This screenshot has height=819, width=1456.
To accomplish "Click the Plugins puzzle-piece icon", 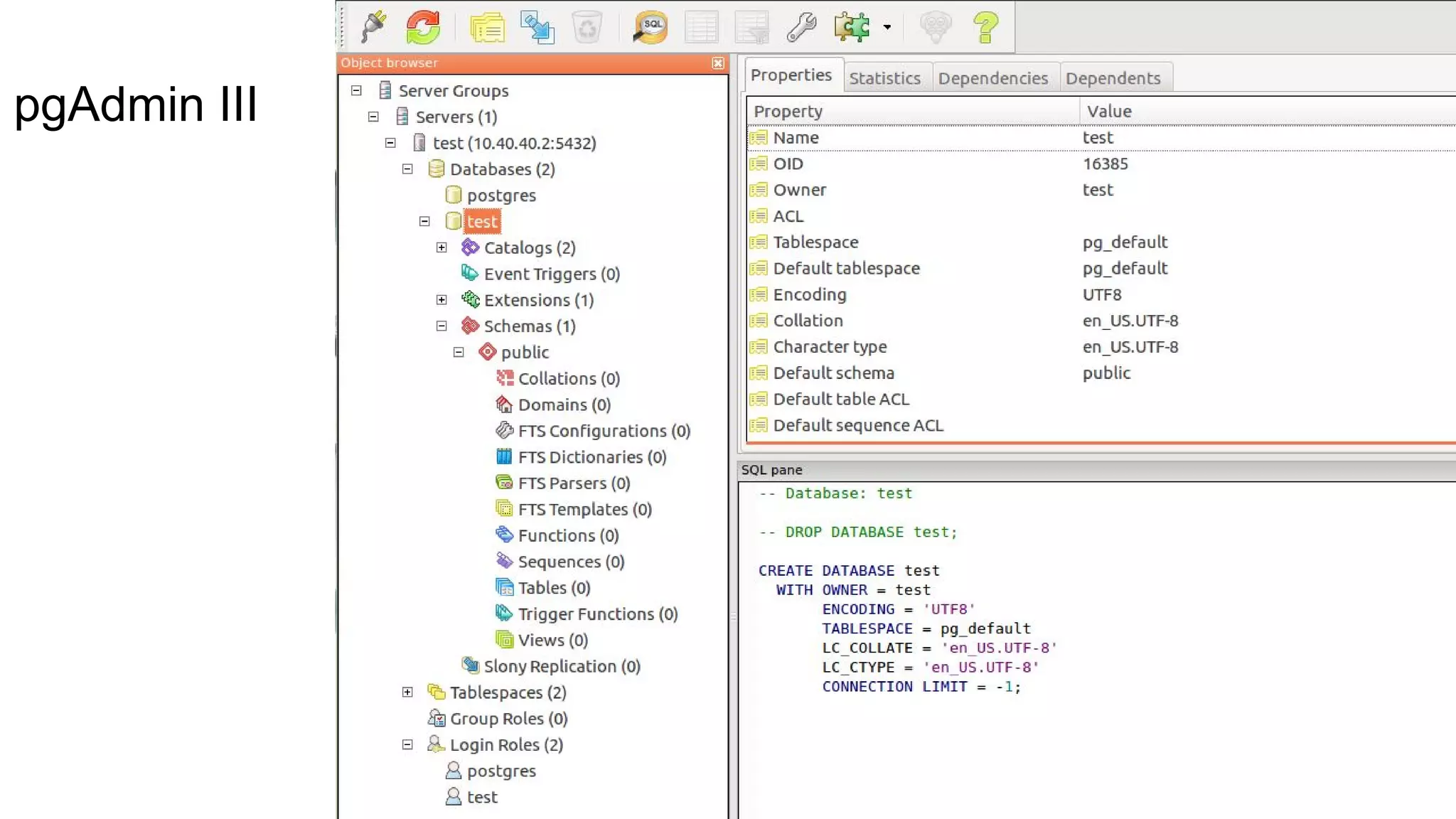I will [852, 27].
